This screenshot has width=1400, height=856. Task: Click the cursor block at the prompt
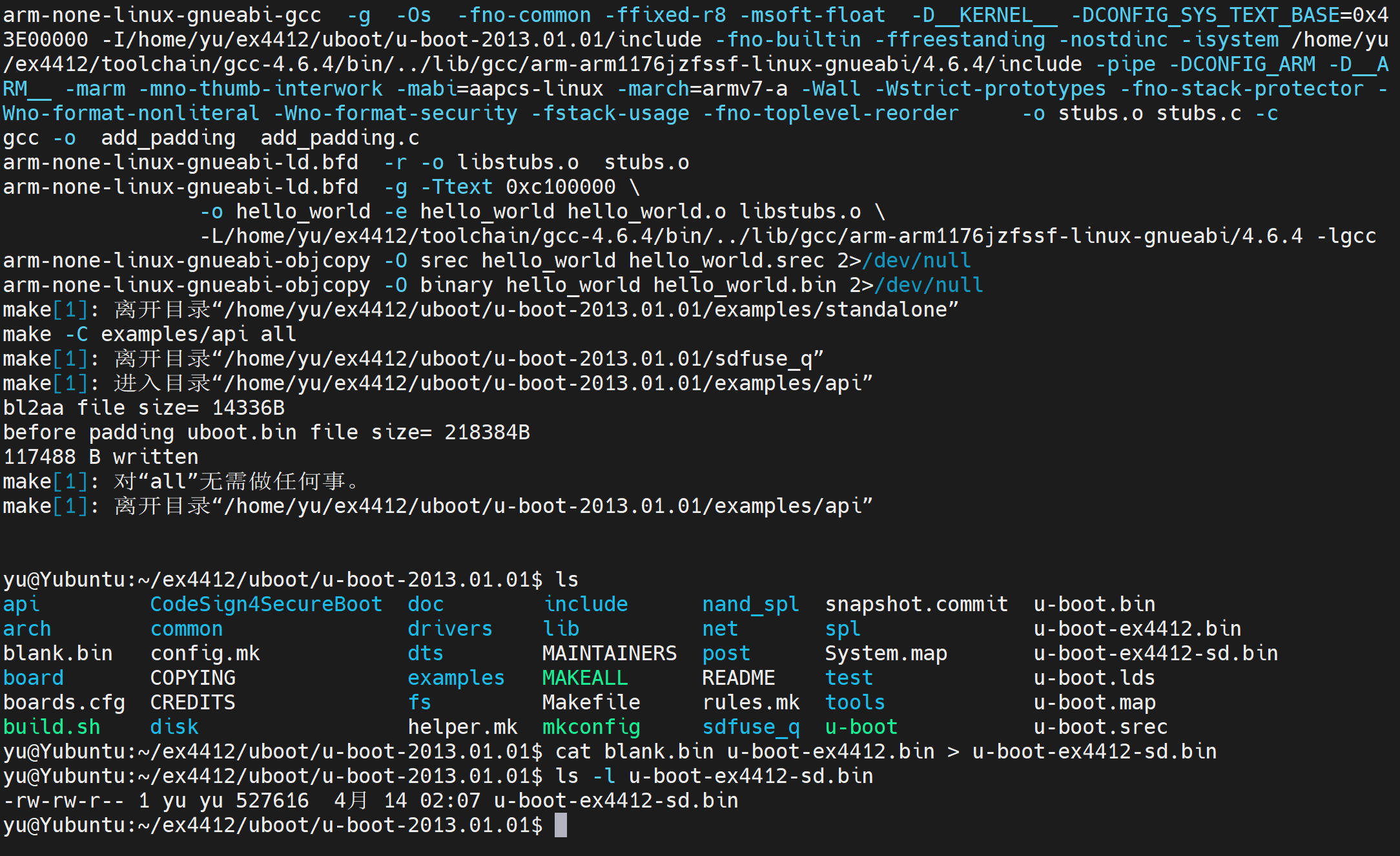click(x=561, y=825)
